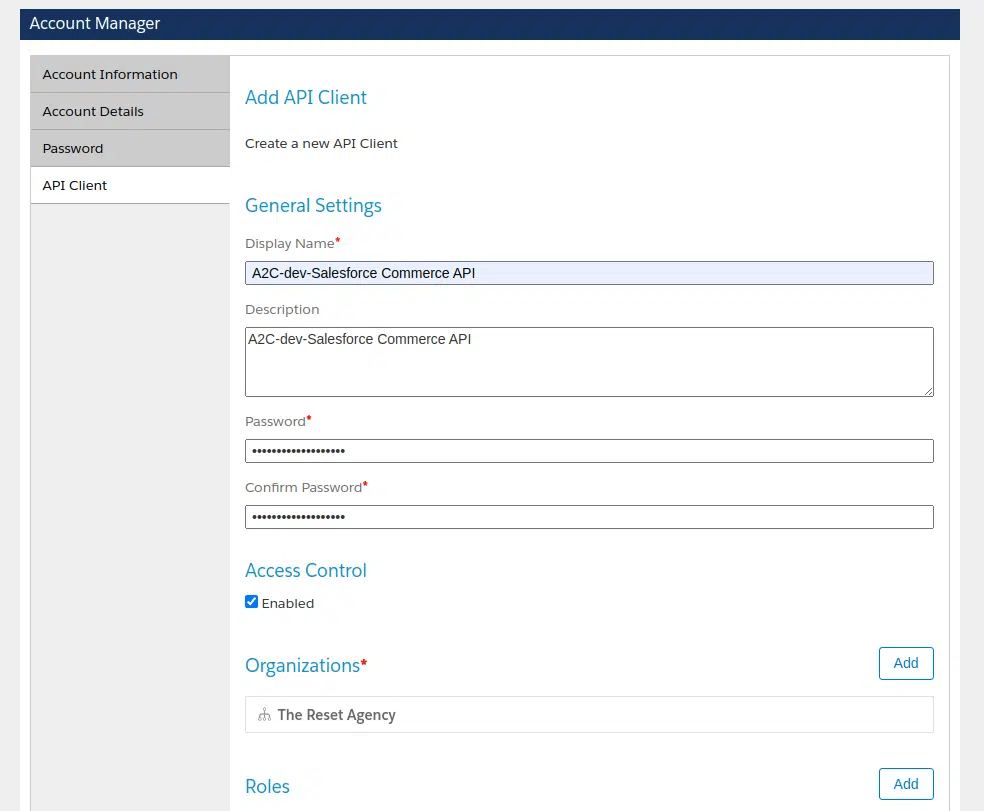Click Add next to Roles
The width and height of the screenshot is (984, 811).
(x=905, y=784)
